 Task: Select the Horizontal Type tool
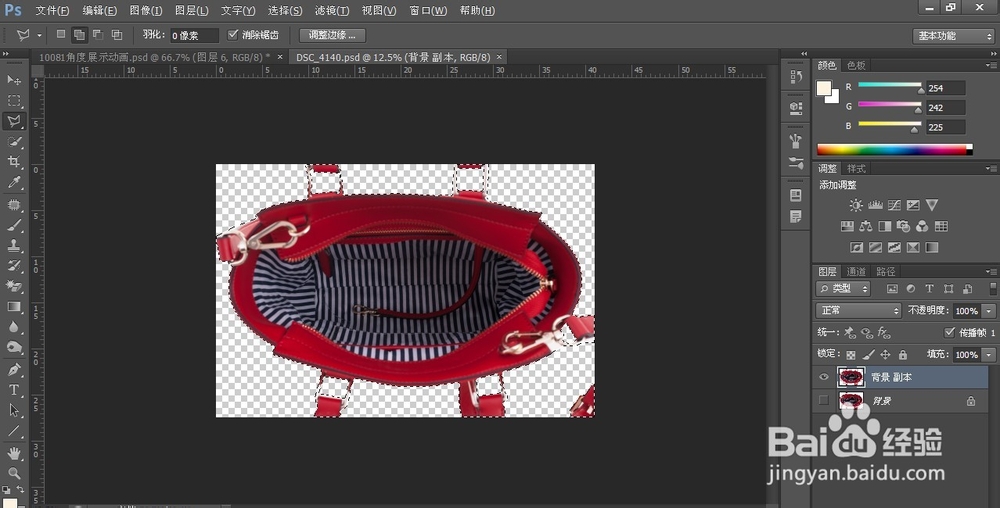[x=14, y=389]
